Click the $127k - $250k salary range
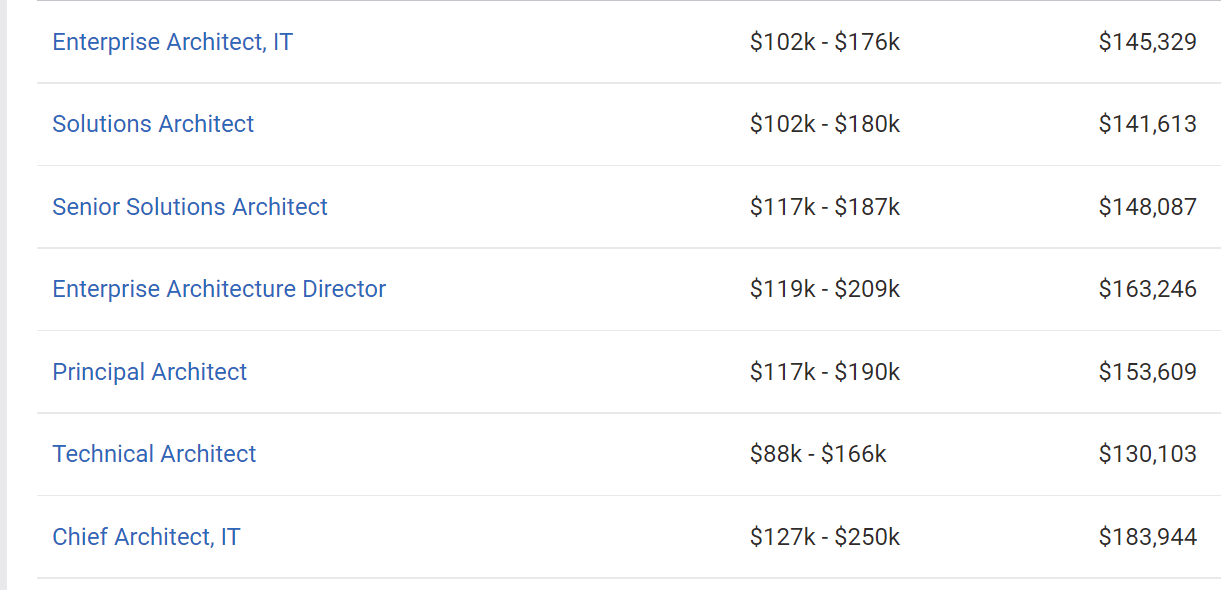The height and width of the screenshot is (590, 1221). [824, 537]
